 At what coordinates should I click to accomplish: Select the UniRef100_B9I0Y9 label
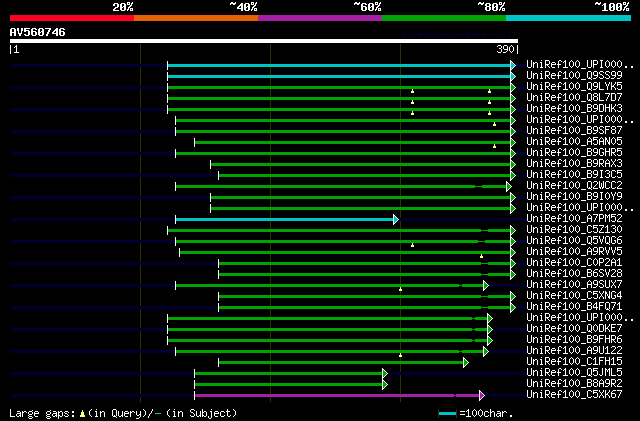click(x=574, y=196)
